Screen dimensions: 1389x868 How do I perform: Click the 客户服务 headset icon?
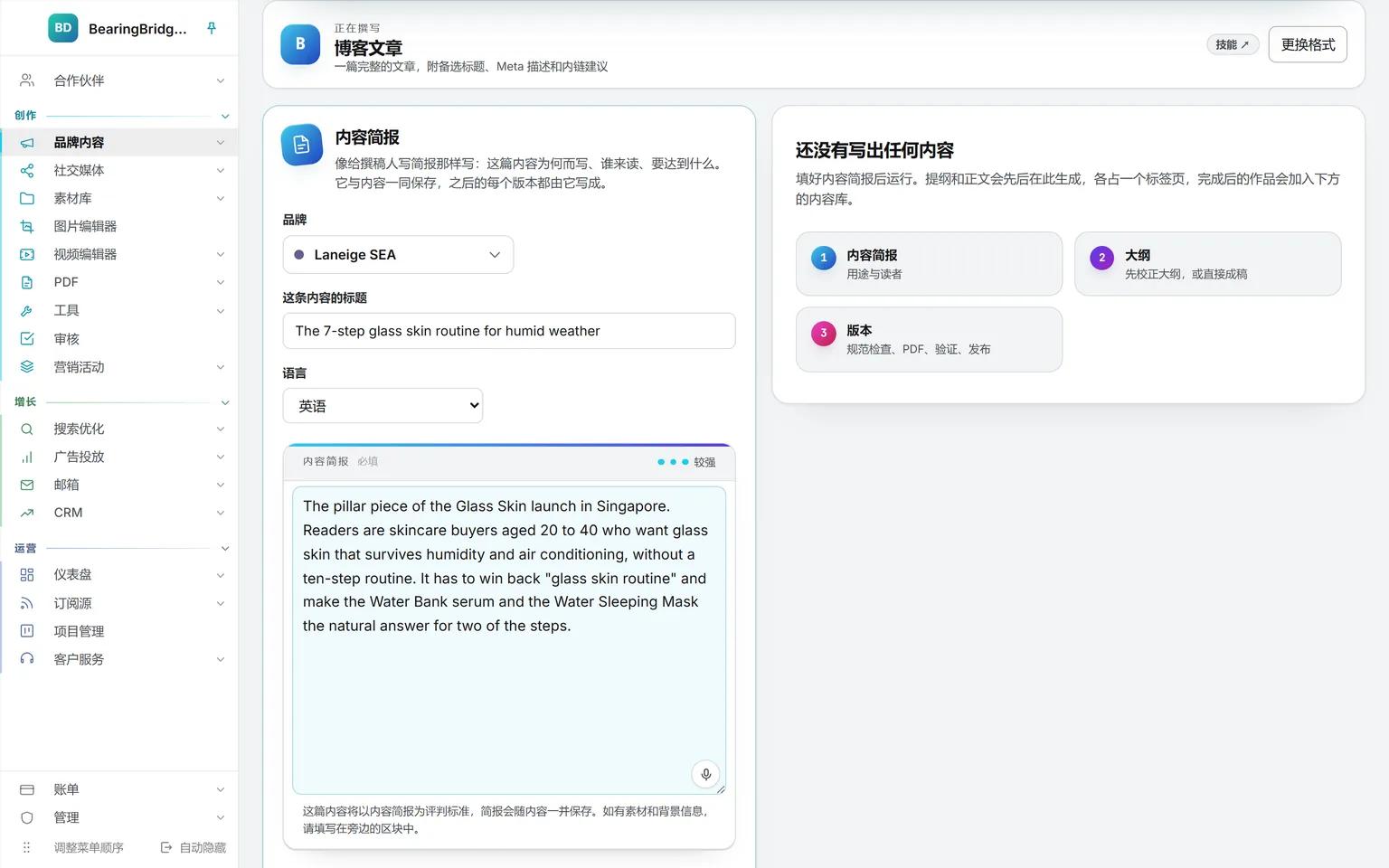coord(27,659)
